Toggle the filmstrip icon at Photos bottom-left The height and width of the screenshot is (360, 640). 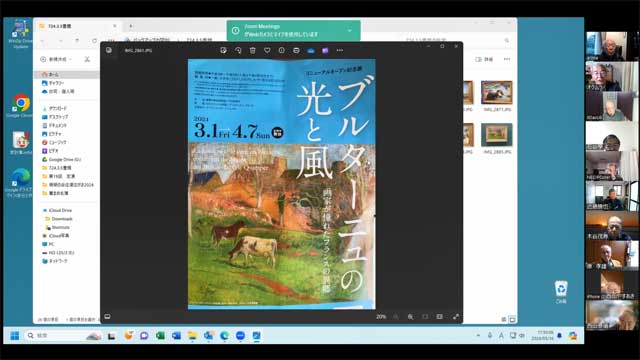(107, 317)
